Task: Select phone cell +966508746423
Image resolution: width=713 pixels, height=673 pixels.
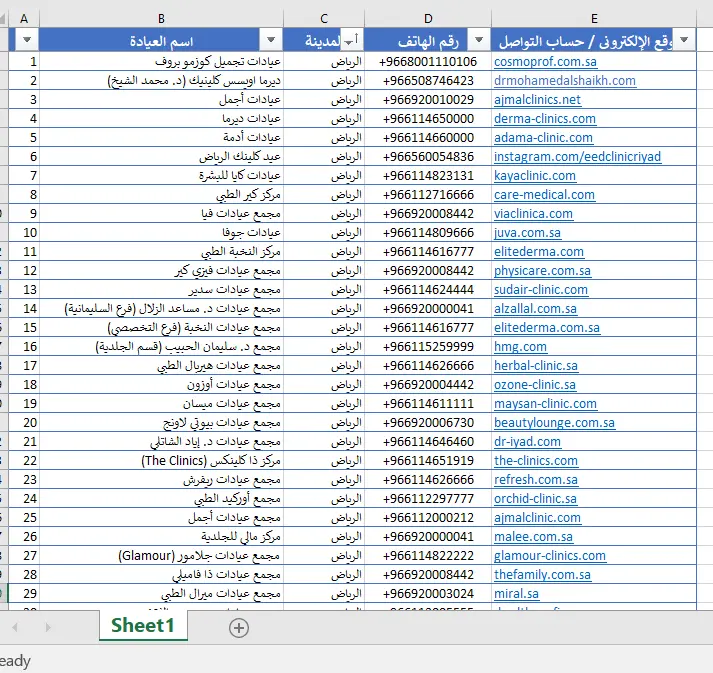Action: [x=428, y=81]
